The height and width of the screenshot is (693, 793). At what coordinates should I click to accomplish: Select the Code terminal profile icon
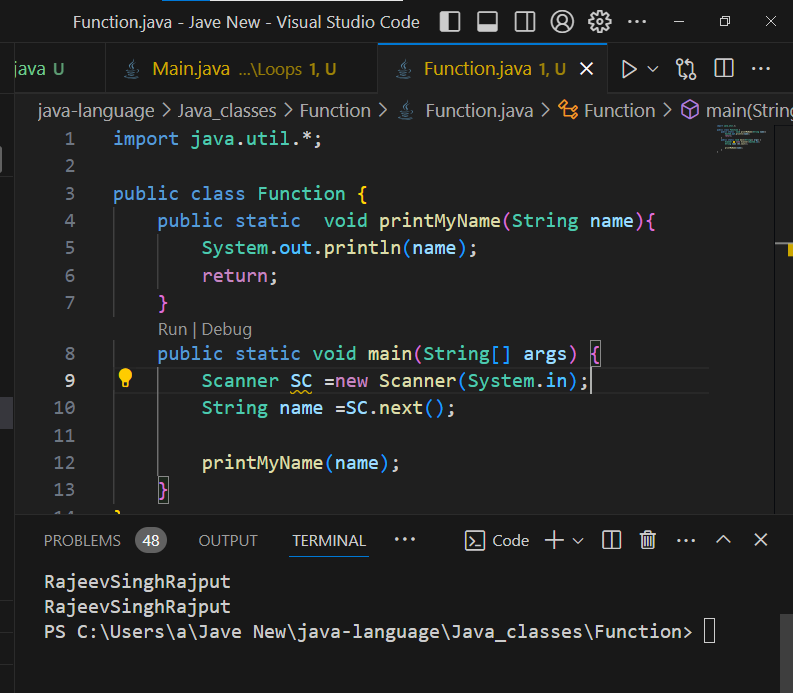[x=474, y=541]
